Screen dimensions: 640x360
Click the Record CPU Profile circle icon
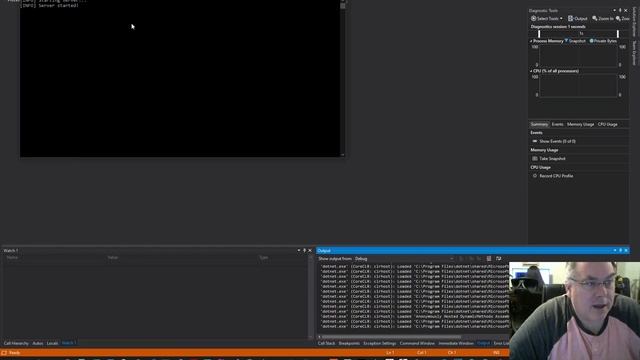point(535,176)
